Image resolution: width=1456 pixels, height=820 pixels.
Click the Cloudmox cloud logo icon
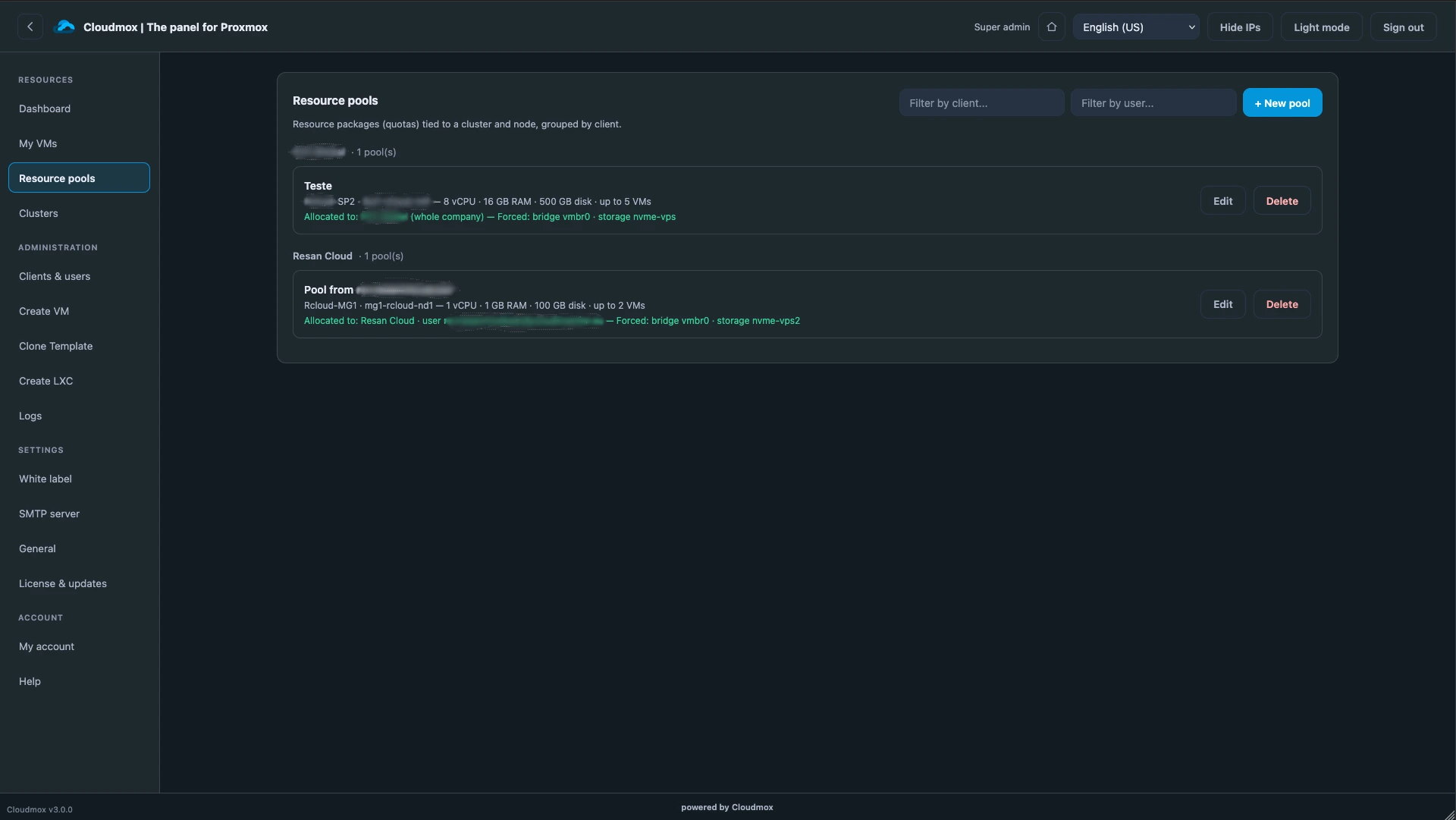66,27
